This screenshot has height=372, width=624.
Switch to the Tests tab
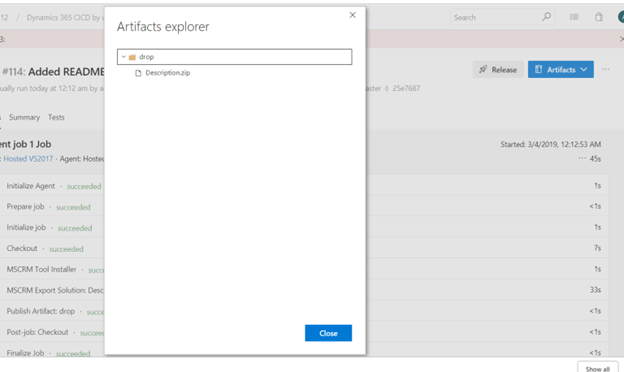tap(56, 117)
